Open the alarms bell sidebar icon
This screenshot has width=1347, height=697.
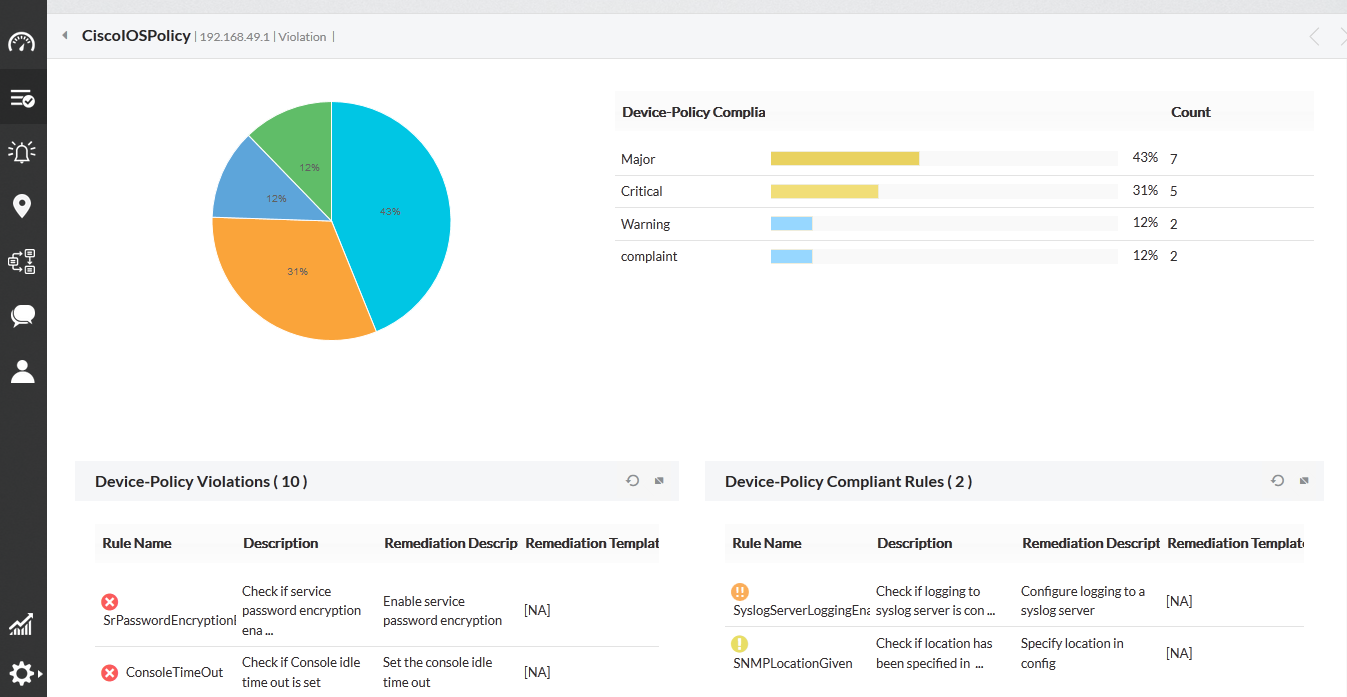22,152
